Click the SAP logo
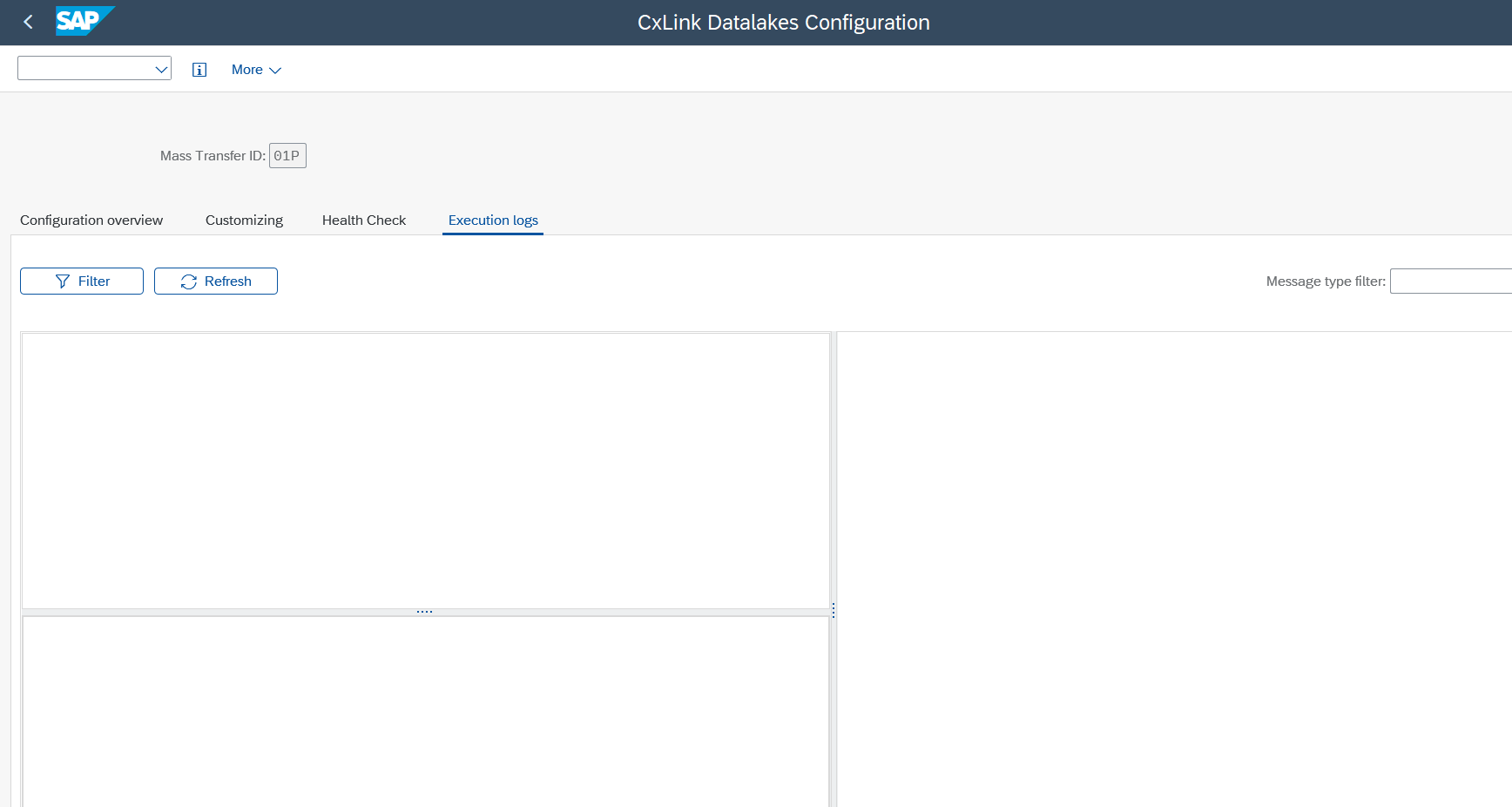Viewport: 1512px width, 807px height. point(84,22)
